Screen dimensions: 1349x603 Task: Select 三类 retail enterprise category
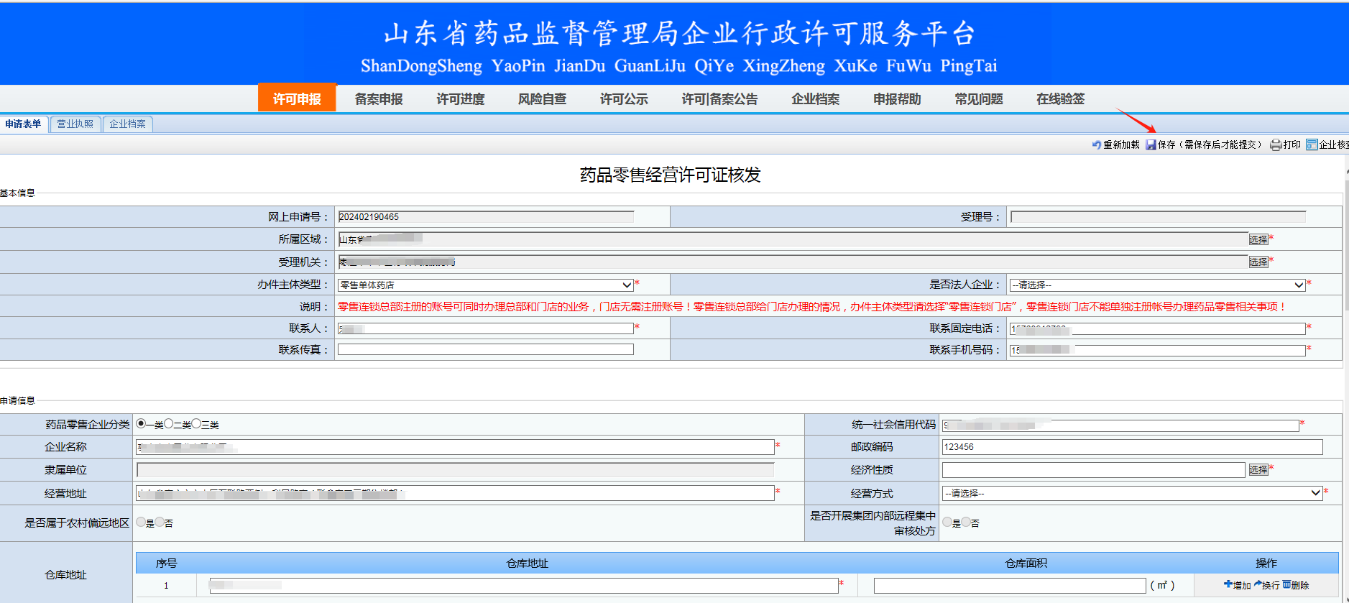tap(197, 424)
